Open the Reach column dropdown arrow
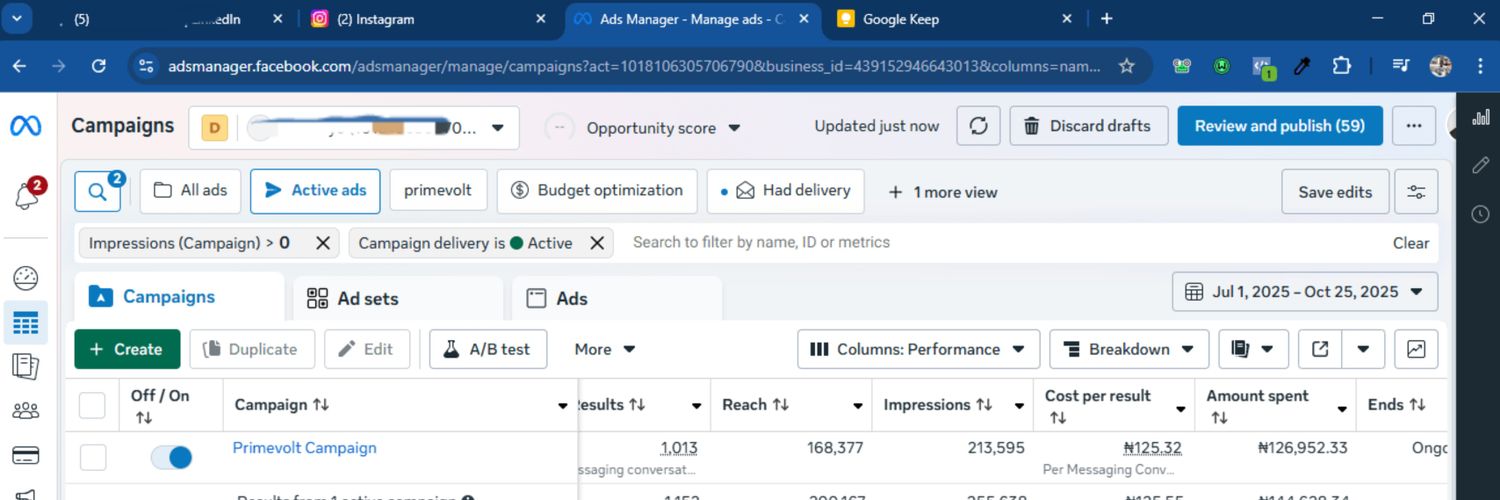The image size is (1500, 500). pyautogui.click(x=857, y=406)
